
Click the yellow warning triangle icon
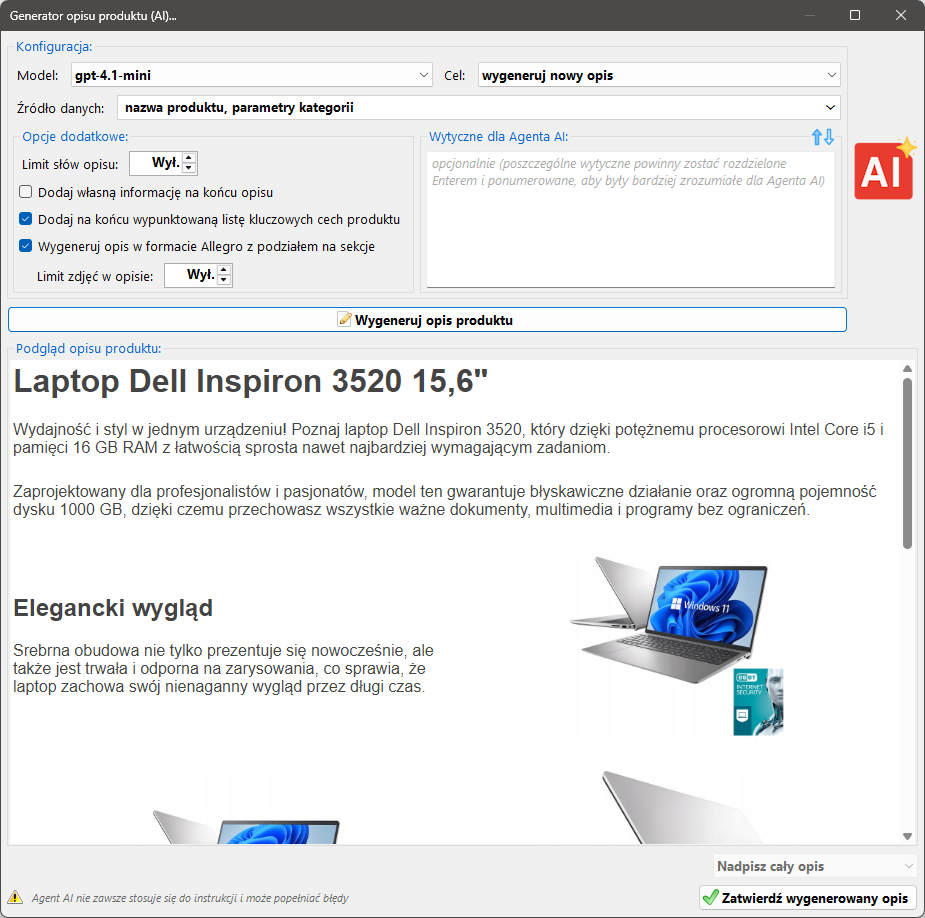tap(15, 898)
